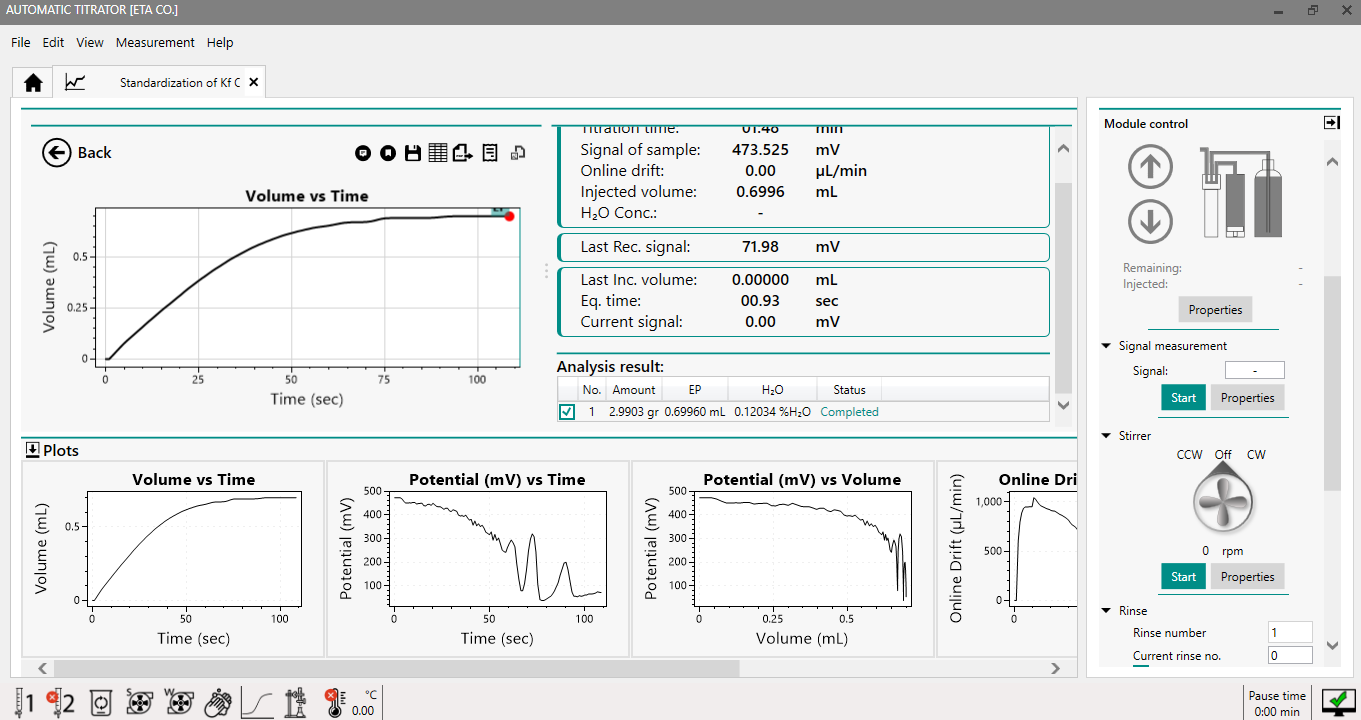
Task: Collapse the Signal measurement section
Action: (1106, 346)
